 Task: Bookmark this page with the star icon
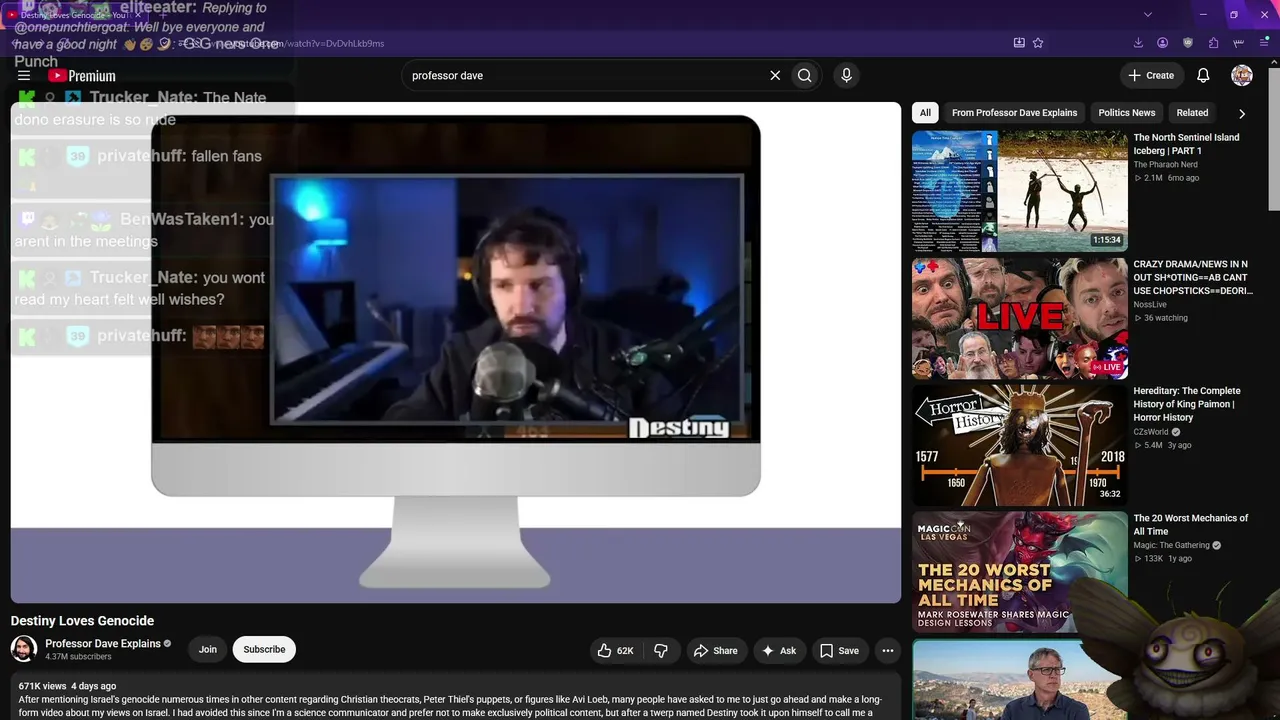point(1038,43)
